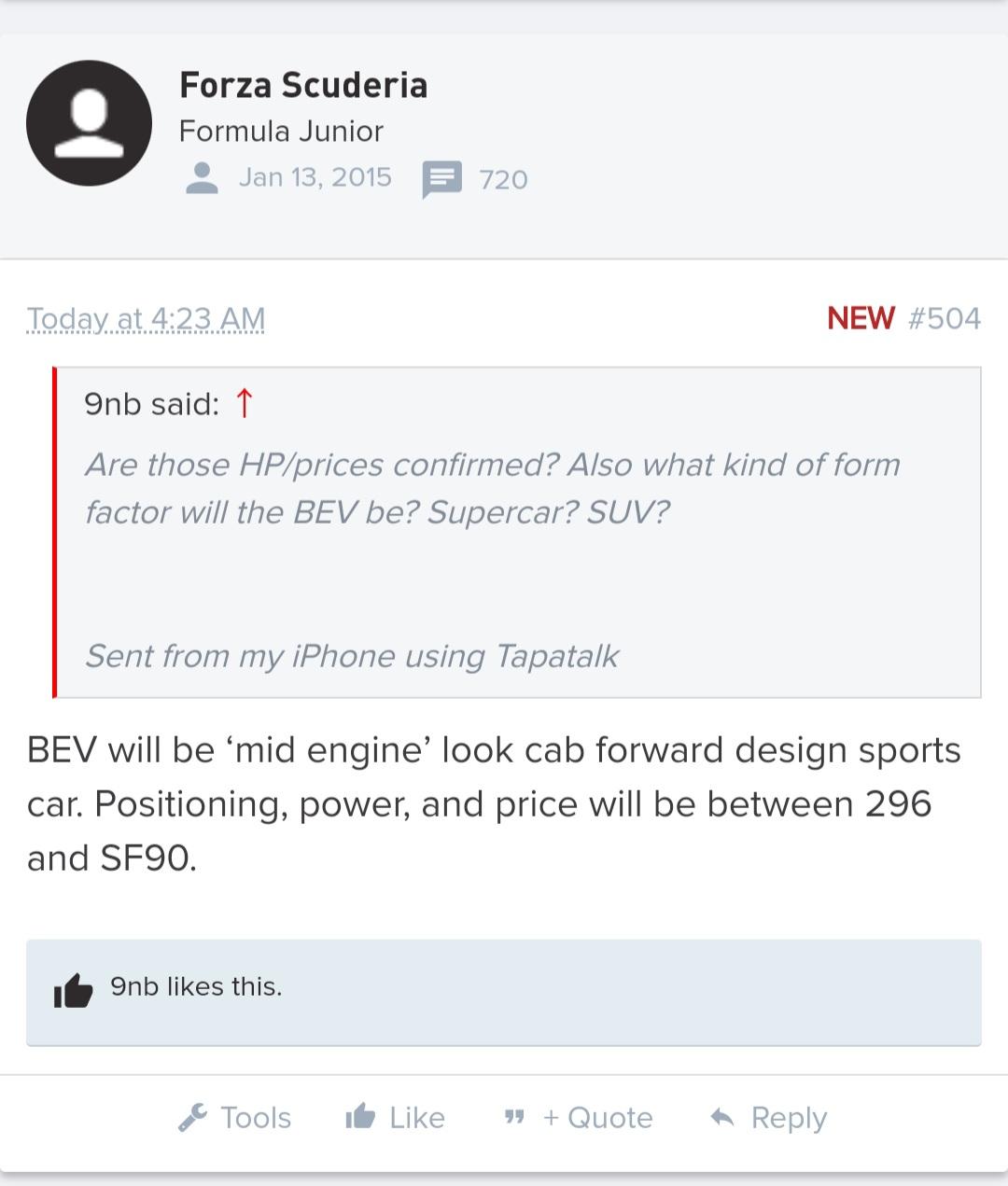Click the NEW indicator label

click(861, 318)
